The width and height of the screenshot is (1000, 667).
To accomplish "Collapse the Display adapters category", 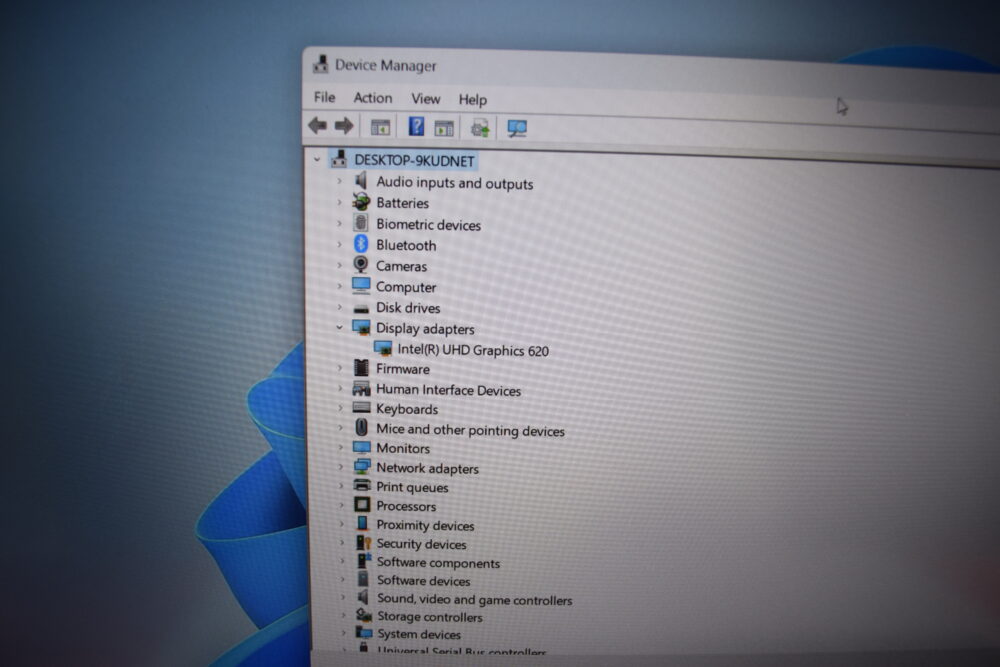I will pyautogui.click(x=339, y=328).
